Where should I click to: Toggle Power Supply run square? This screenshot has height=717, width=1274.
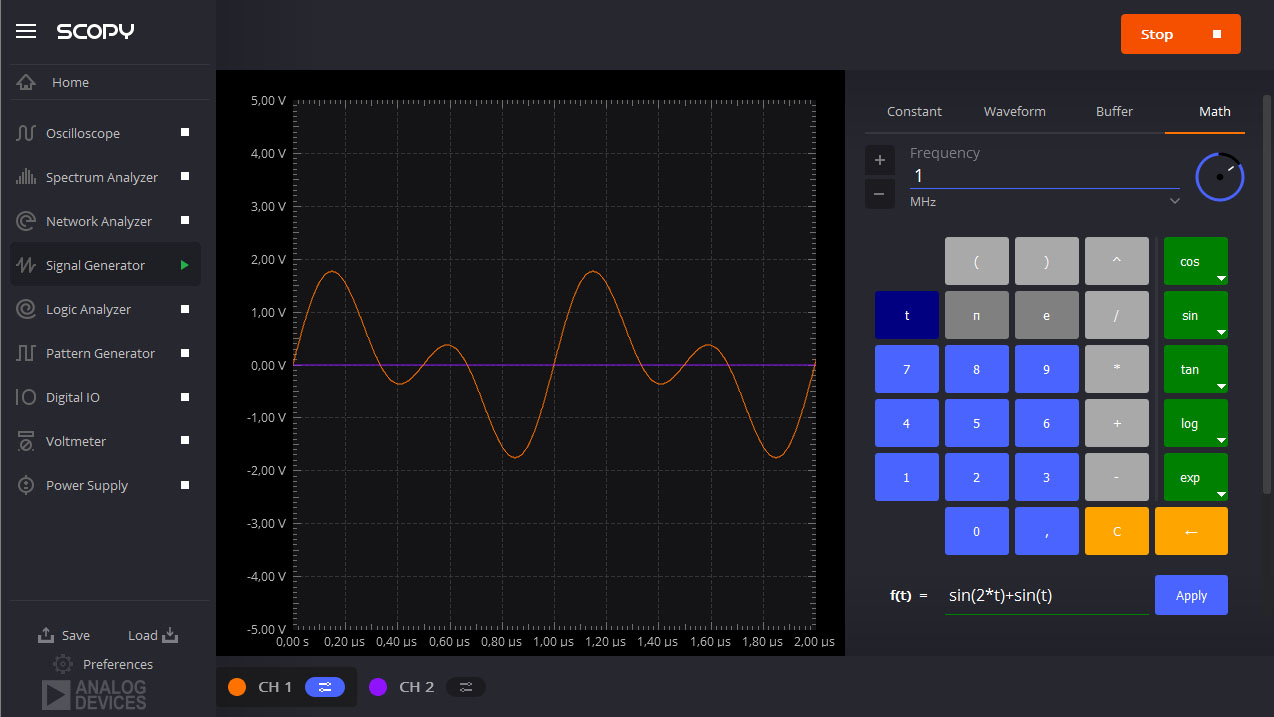[x=185, y=485]
